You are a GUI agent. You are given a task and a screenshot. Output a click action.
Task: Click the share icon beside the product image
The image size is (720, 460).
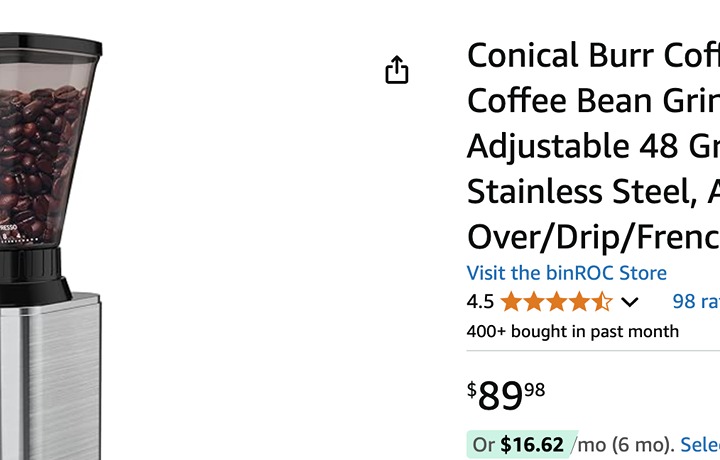(x=397, y=70)
